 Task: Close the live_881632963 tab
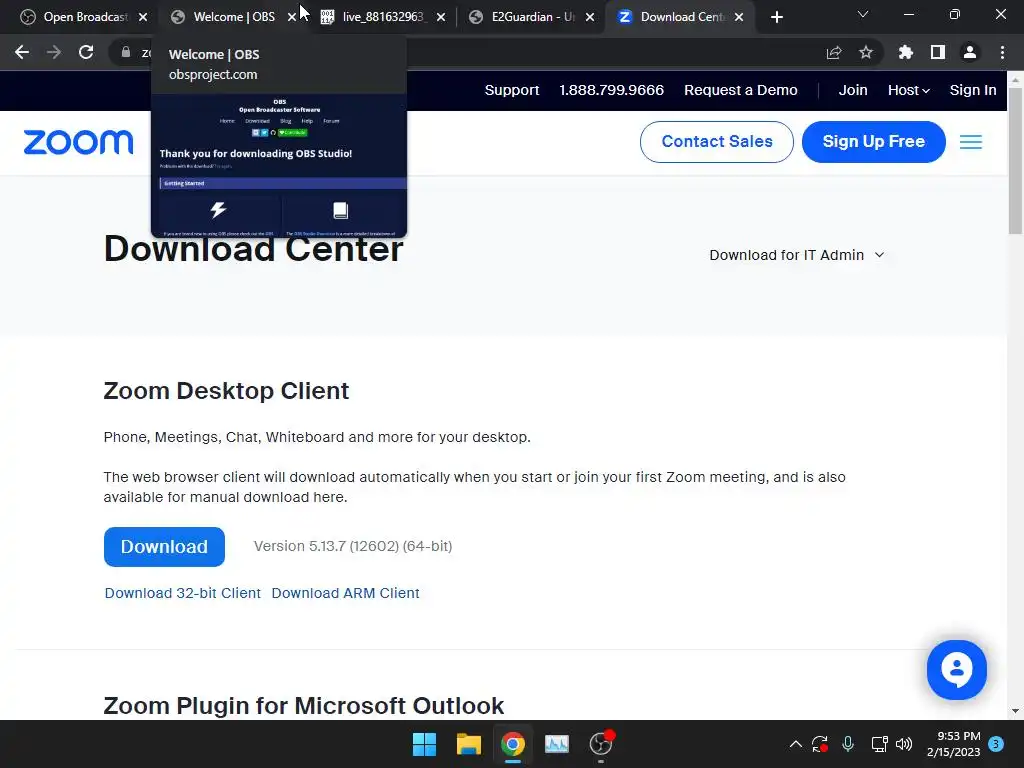[441, 17]
